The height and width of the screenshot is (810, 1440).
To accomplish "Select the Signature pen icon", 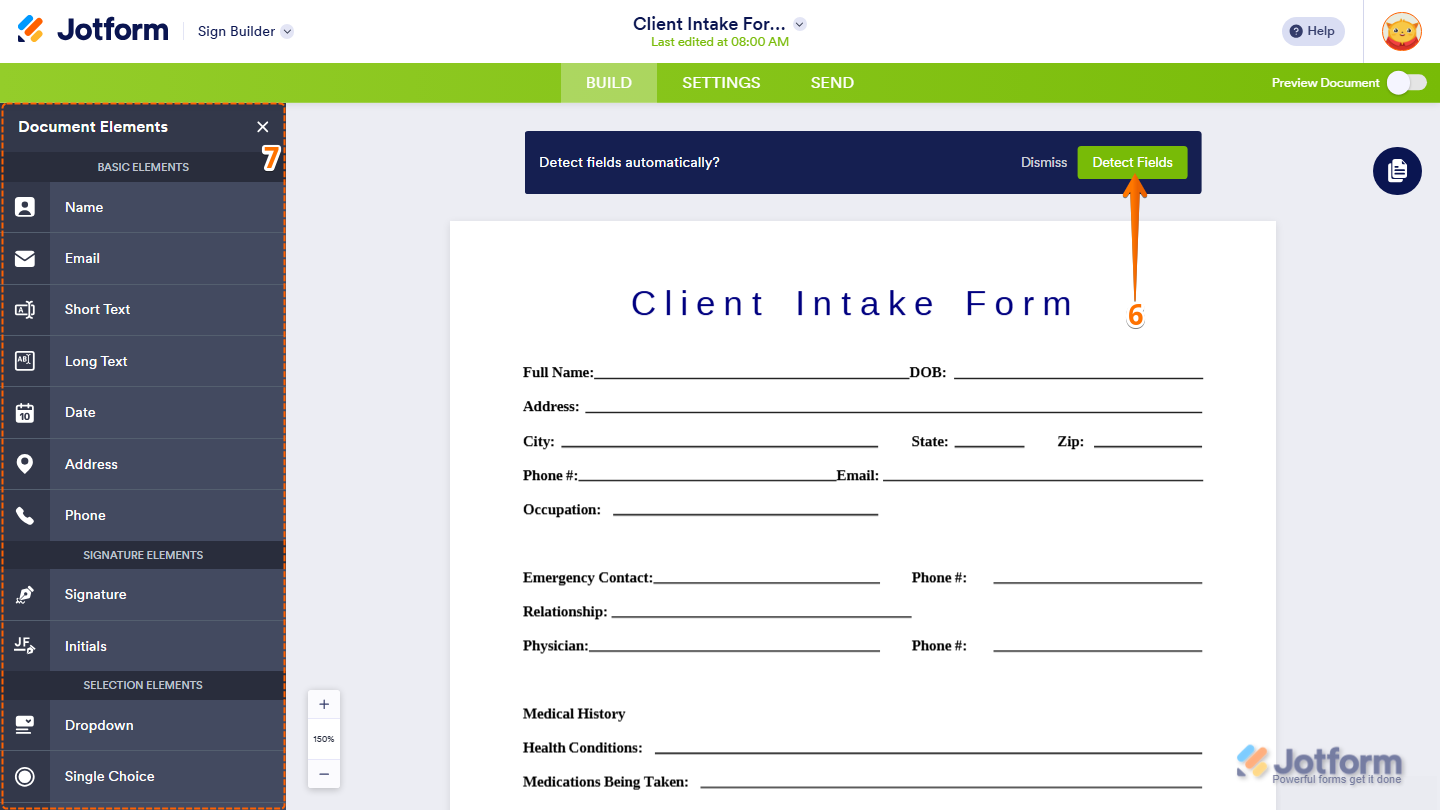I will (x=25, y=594).
